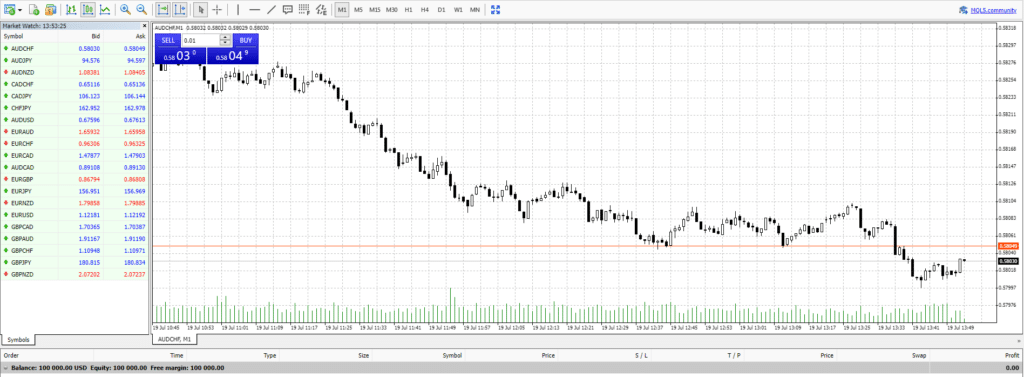
Task: Sort Market Watch by Ask column
Action: click(126, 37)
